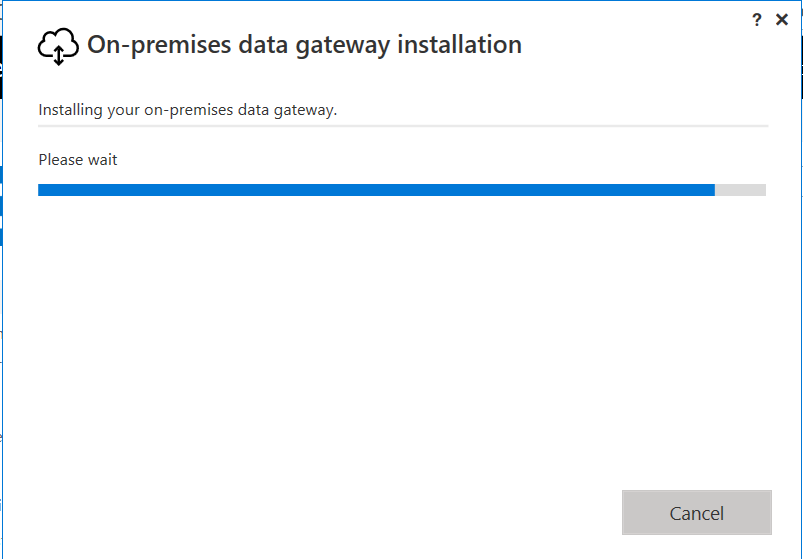
Task: Close the installer with the X icon
Action: point(781,19)
